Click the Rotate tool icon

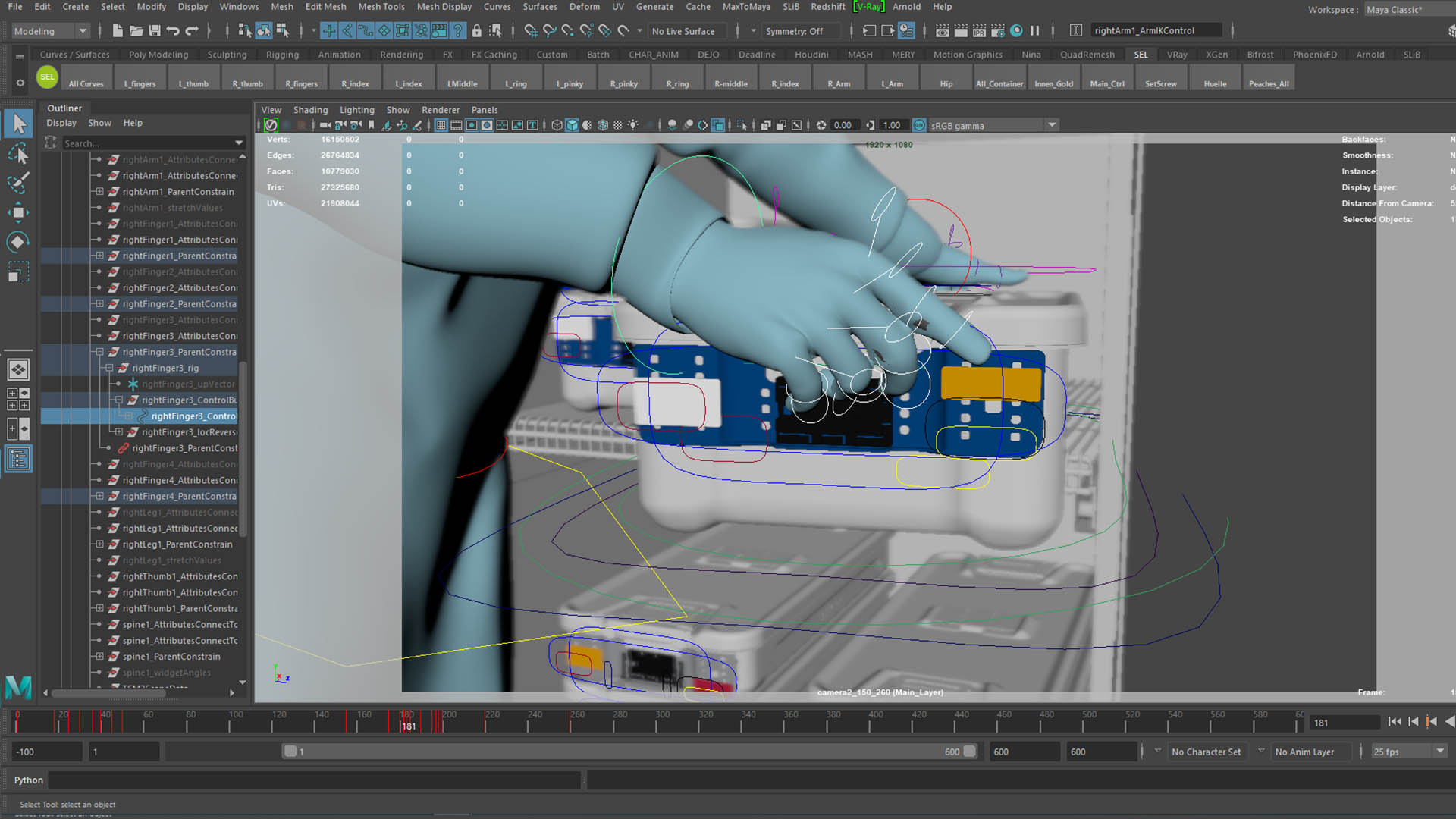pyautogui.click(x=18, y=242)
